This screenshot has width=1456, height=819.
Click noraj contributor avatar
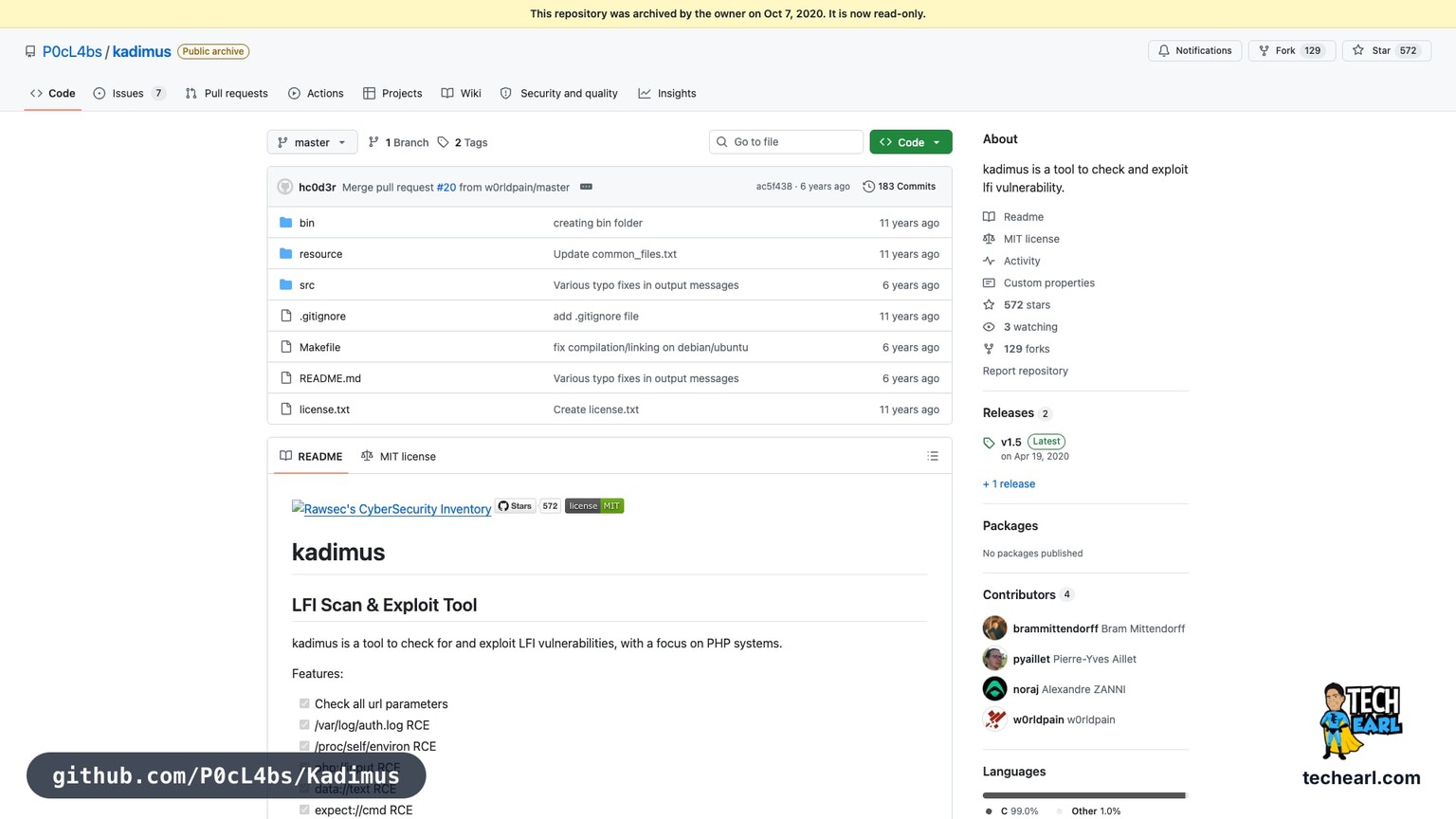click(994, 689)
